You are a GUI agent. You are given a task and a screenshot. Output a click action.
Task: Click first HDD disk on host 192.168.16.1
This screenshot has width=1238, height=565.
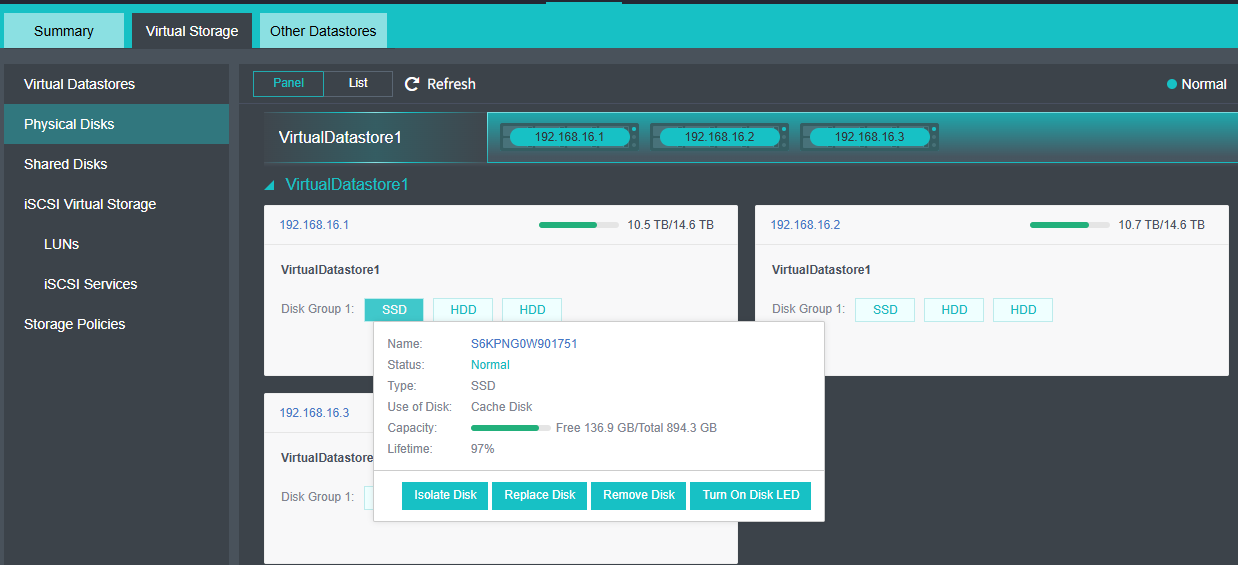coord(463,310)
